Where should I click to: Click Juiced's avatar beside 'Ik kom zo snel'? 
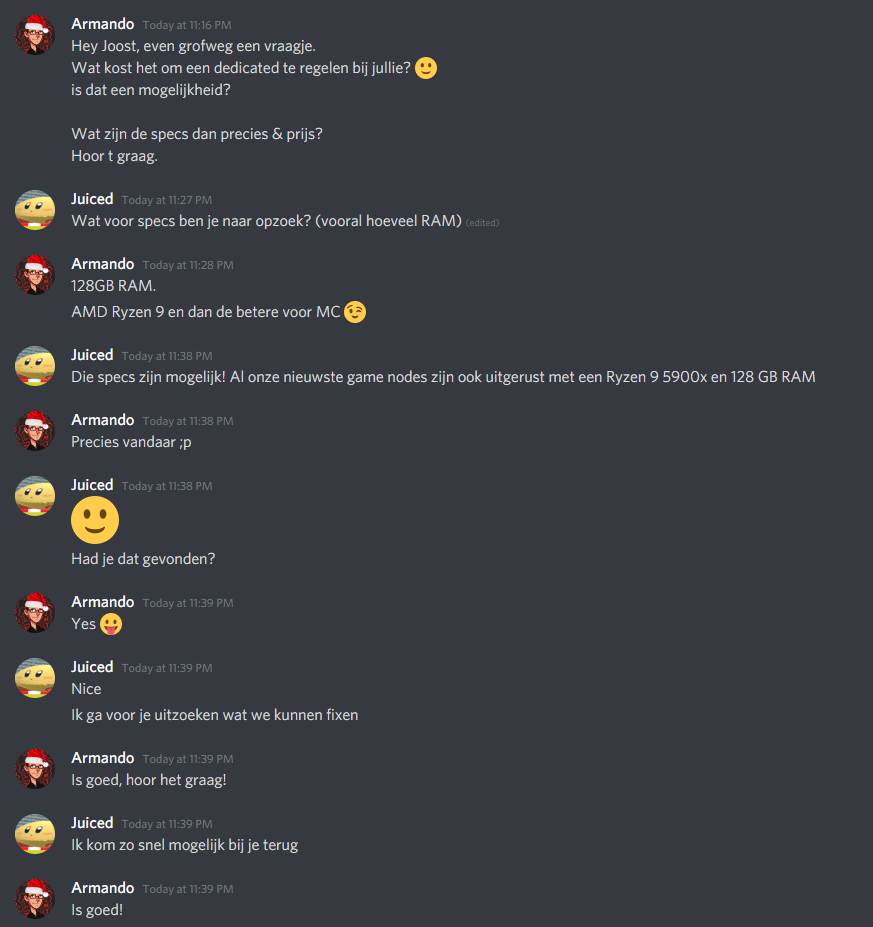point(35,834)
